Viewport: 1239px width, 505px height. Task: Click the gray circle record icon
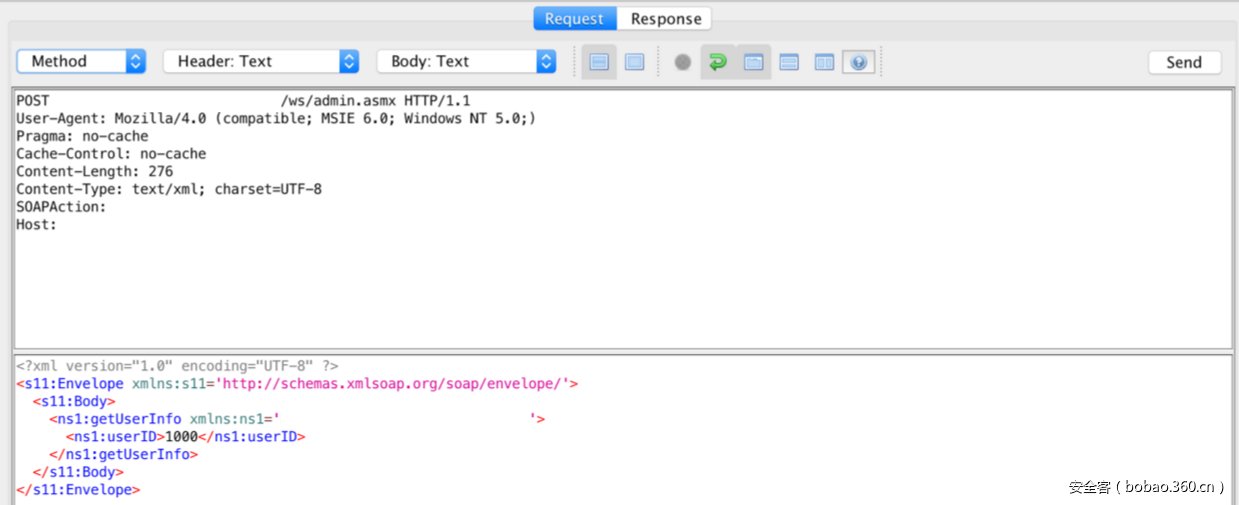(x=683, y=62)
